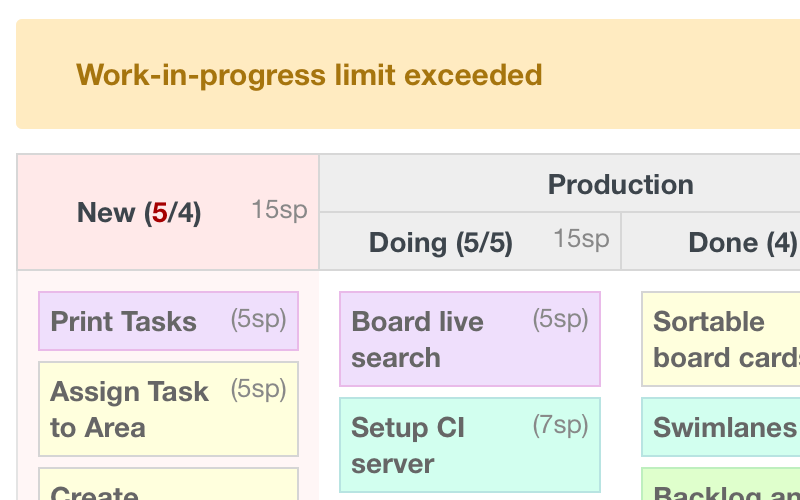Click the Doing (5/5) column header

coord(440,242)
